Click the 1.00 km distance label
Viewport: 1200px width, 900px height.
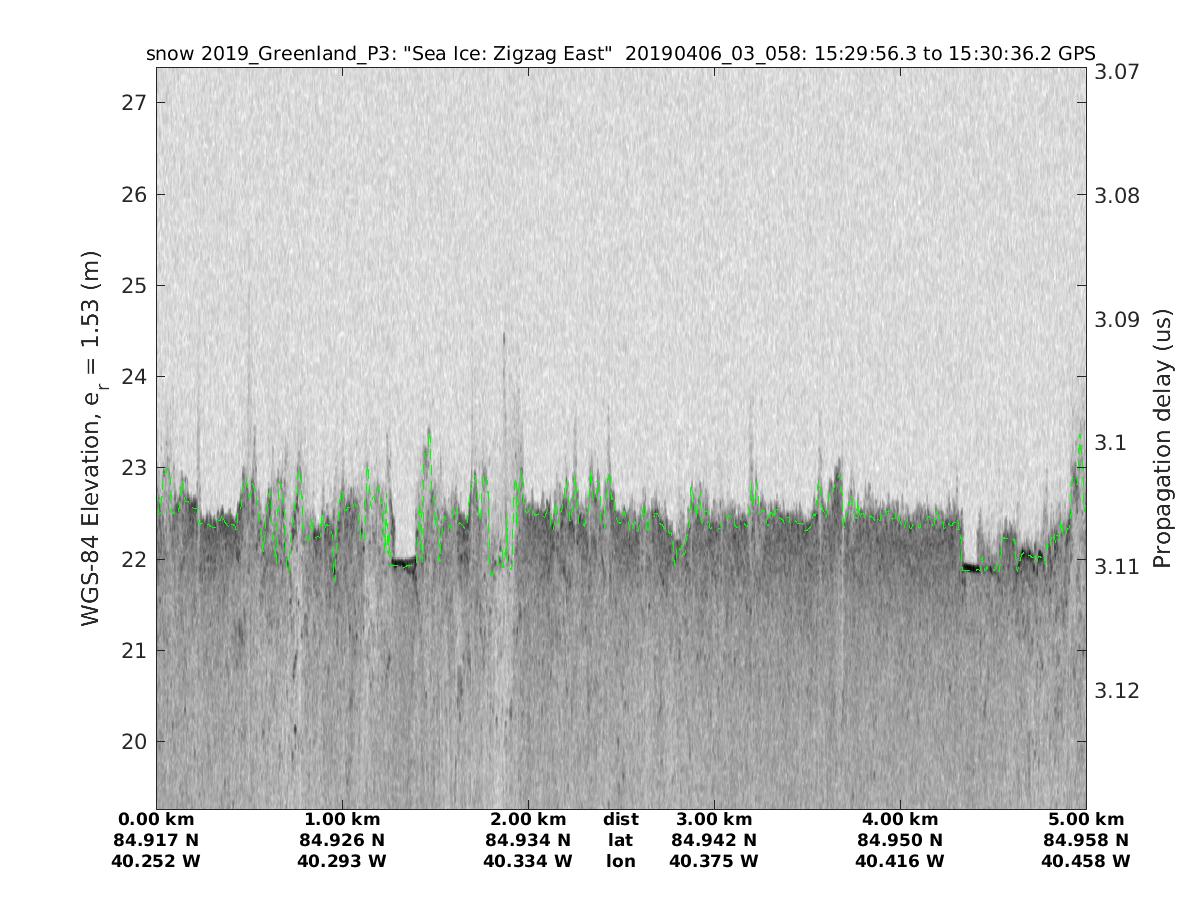pos(342,819)
